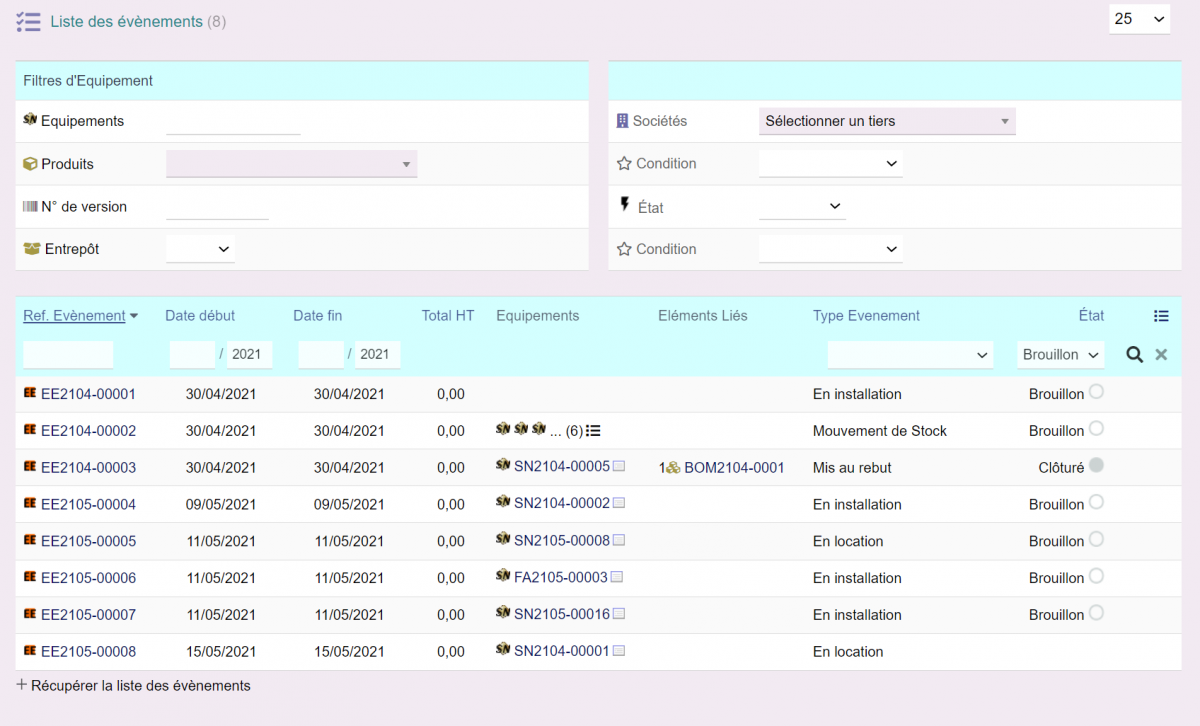Screen dimensions: 1200x726
Task: Open the Brouillon state filter dropdown
Action: (1061, 355)
